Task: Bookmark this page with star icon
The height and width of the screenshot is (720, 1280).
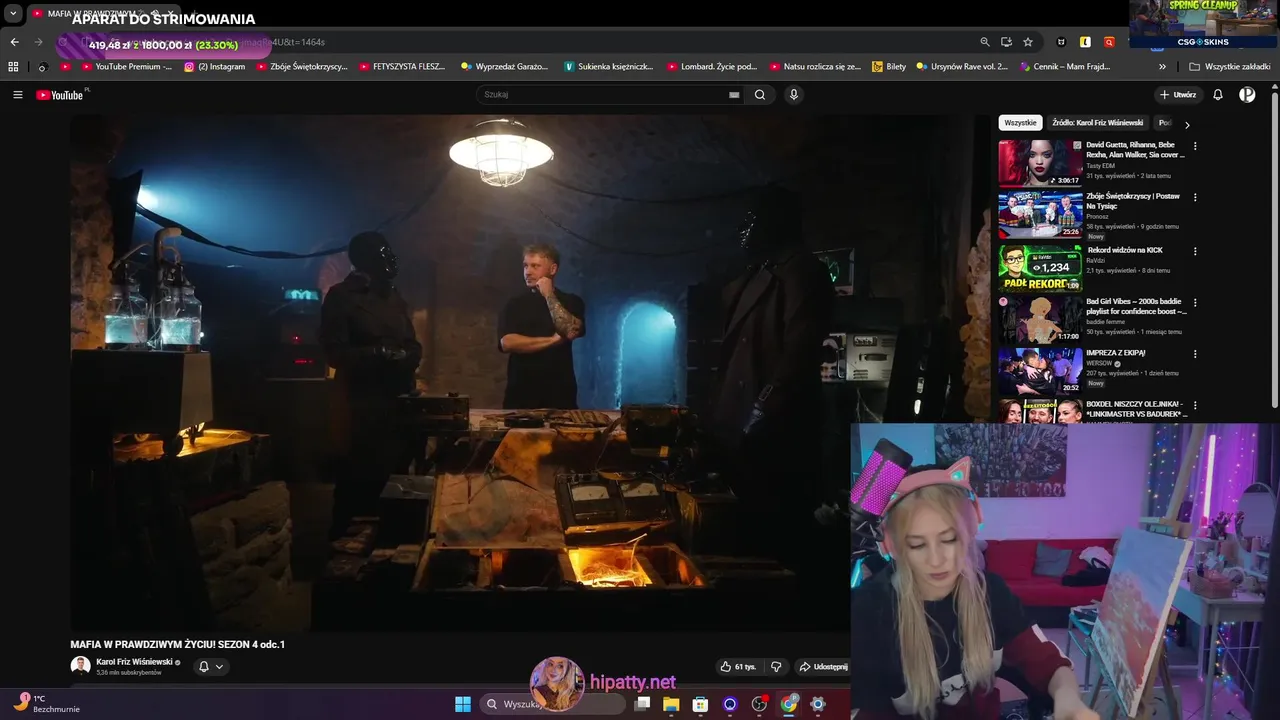Action: 1028,42
